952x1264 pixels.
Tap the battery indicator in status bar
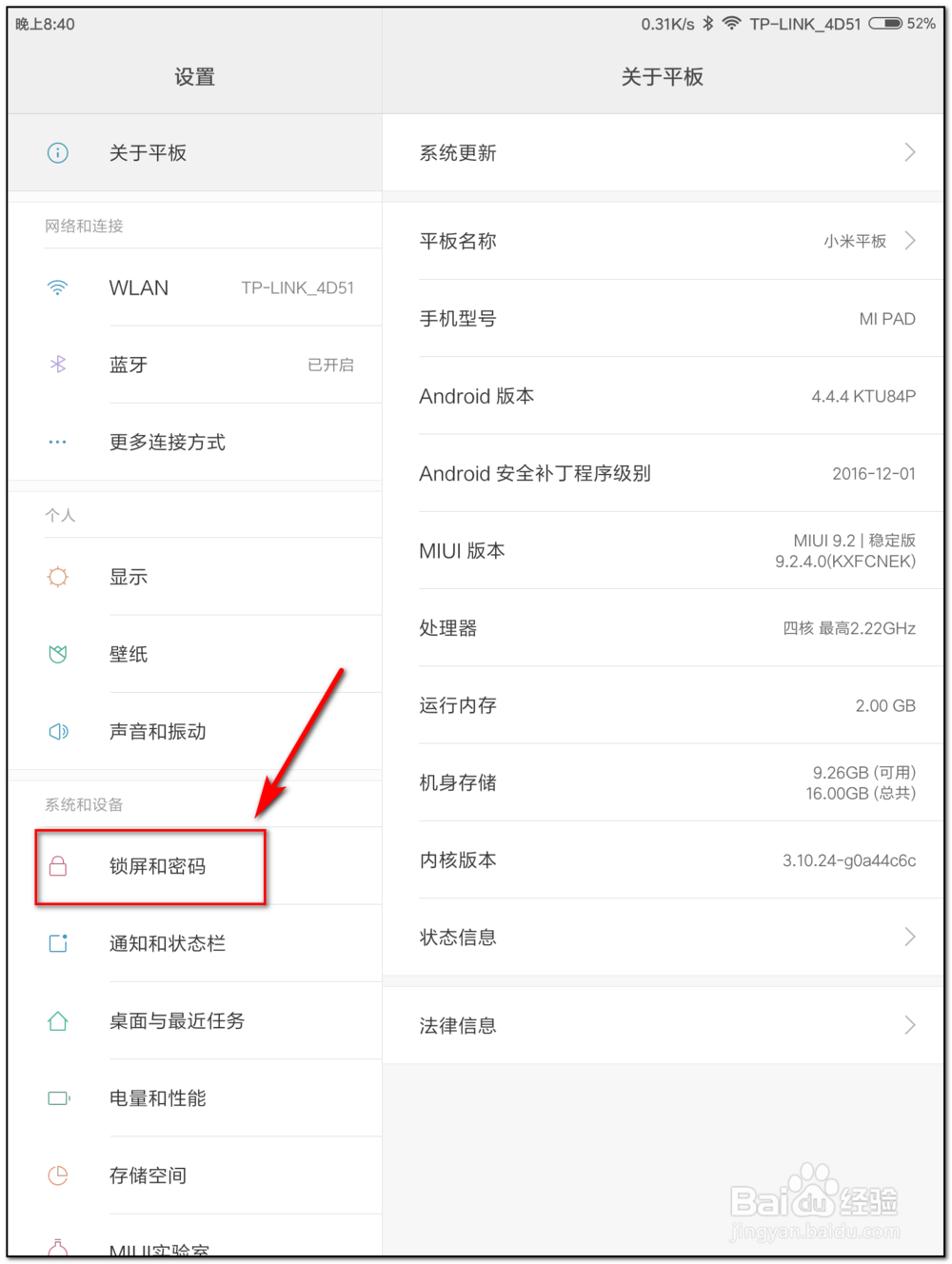[884, 24]
